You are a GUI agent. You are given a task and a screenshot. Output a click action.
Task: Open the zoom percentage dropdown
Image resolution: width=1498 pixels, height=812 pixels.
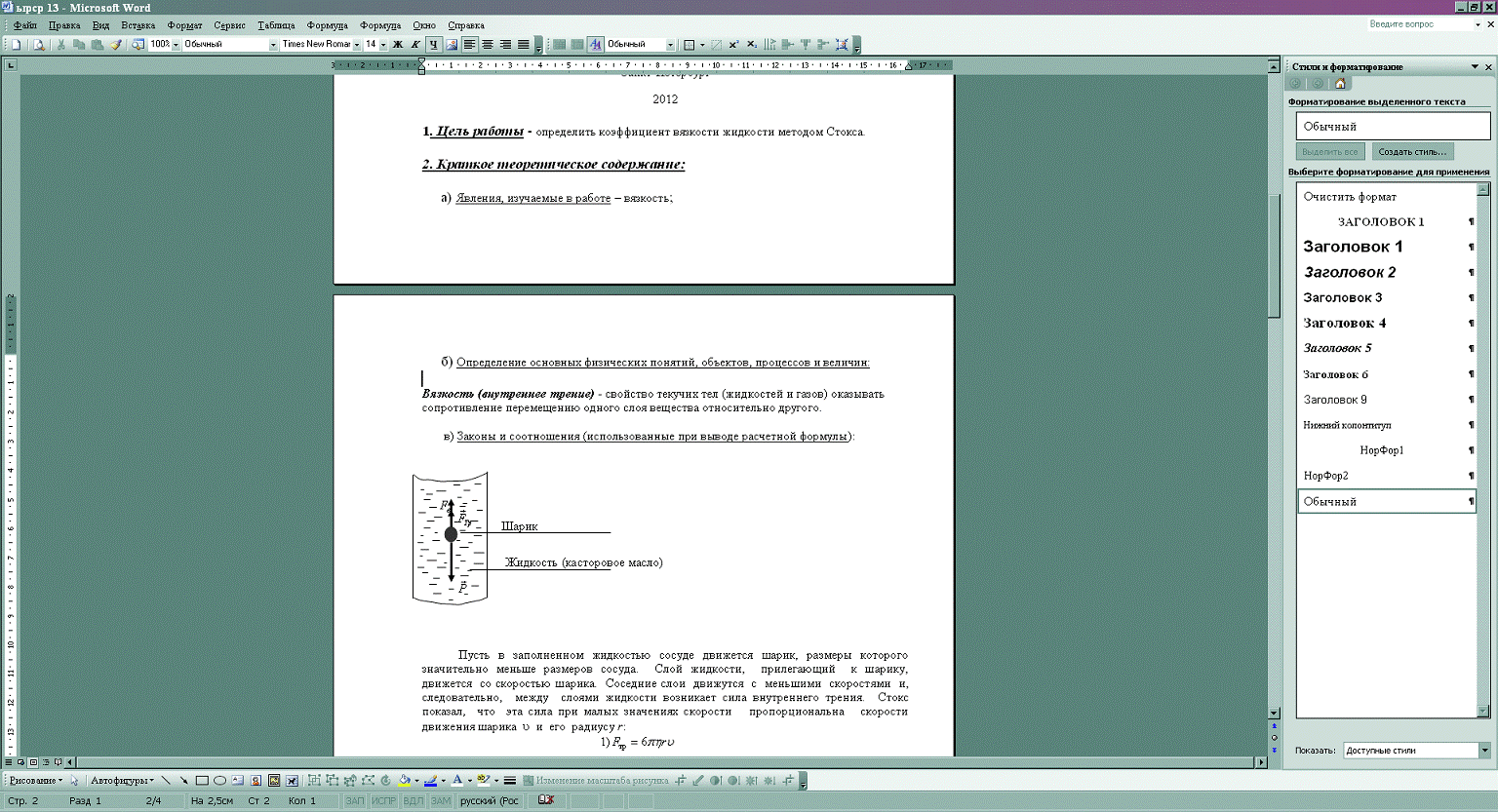pyautogui.click(x=176, y=45)
